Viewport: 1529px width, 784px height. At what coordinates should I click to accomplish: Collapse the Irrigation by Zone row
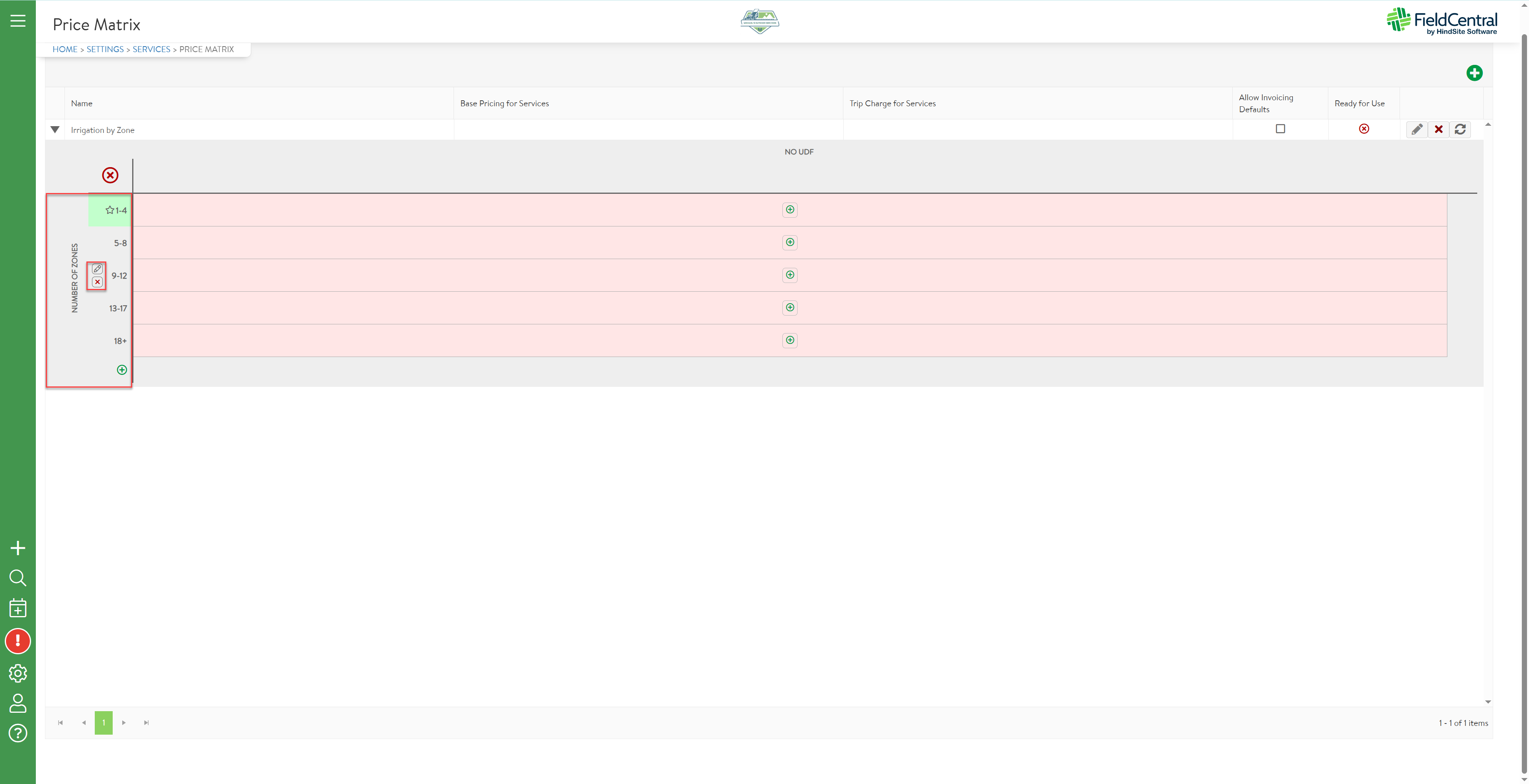[x=55, y=129]
